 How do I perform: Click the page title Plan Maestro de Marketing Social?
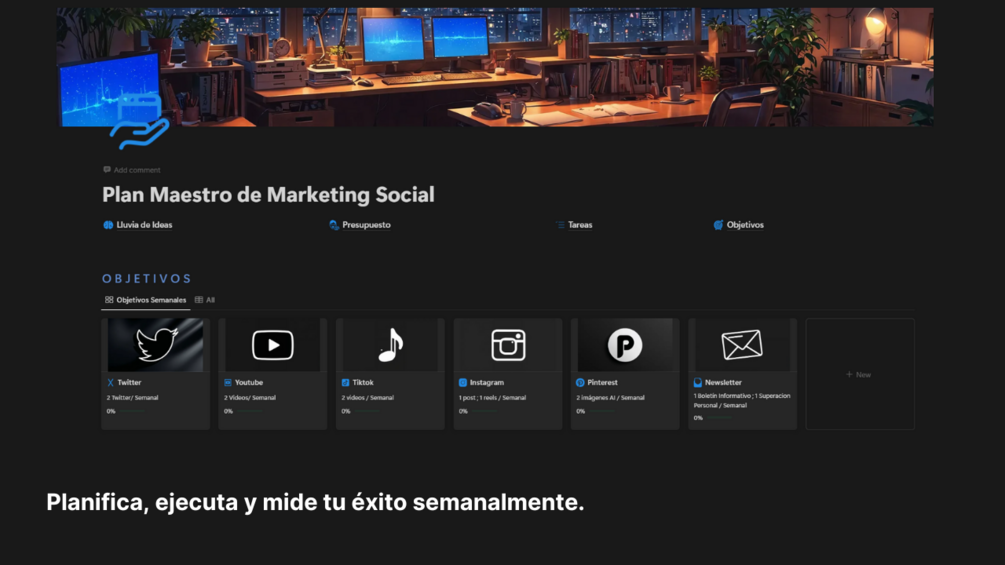pyautogui.click(x=268, y=195)
